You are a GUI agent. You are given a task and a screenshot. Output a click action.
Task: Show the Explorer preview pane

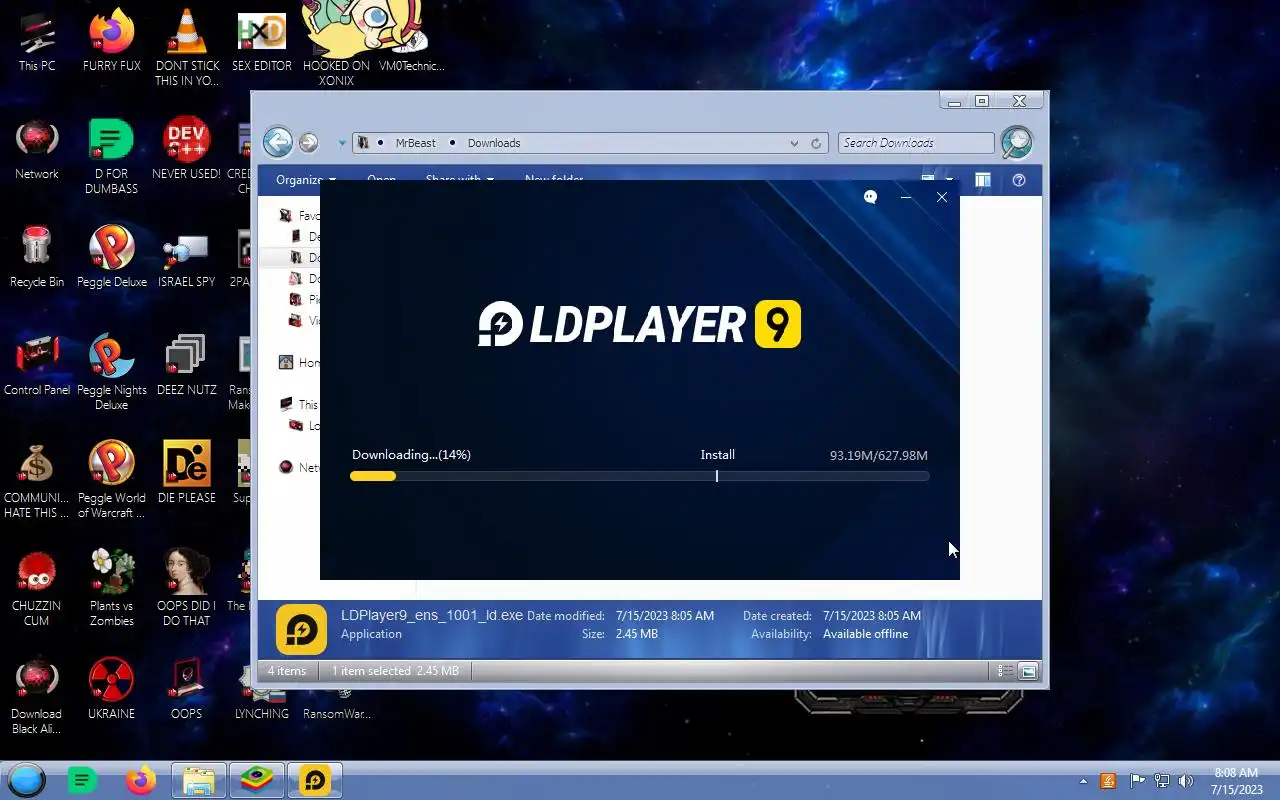[983, 180]
